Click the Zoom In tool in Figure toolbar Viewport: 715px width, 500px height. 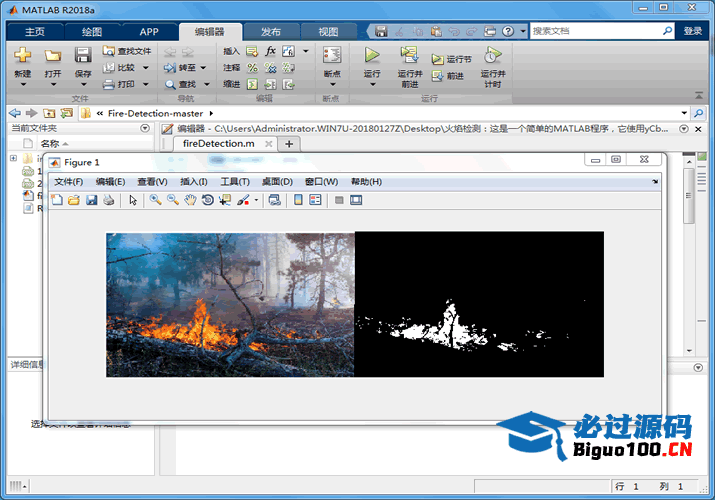click(x=155, y=200)
